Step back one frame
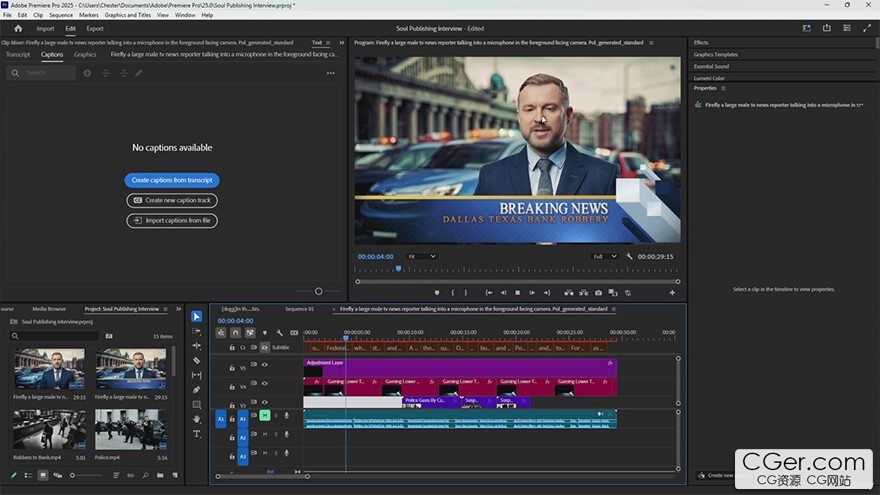Screen dimensions: 880x495 (x=503, y=292)
